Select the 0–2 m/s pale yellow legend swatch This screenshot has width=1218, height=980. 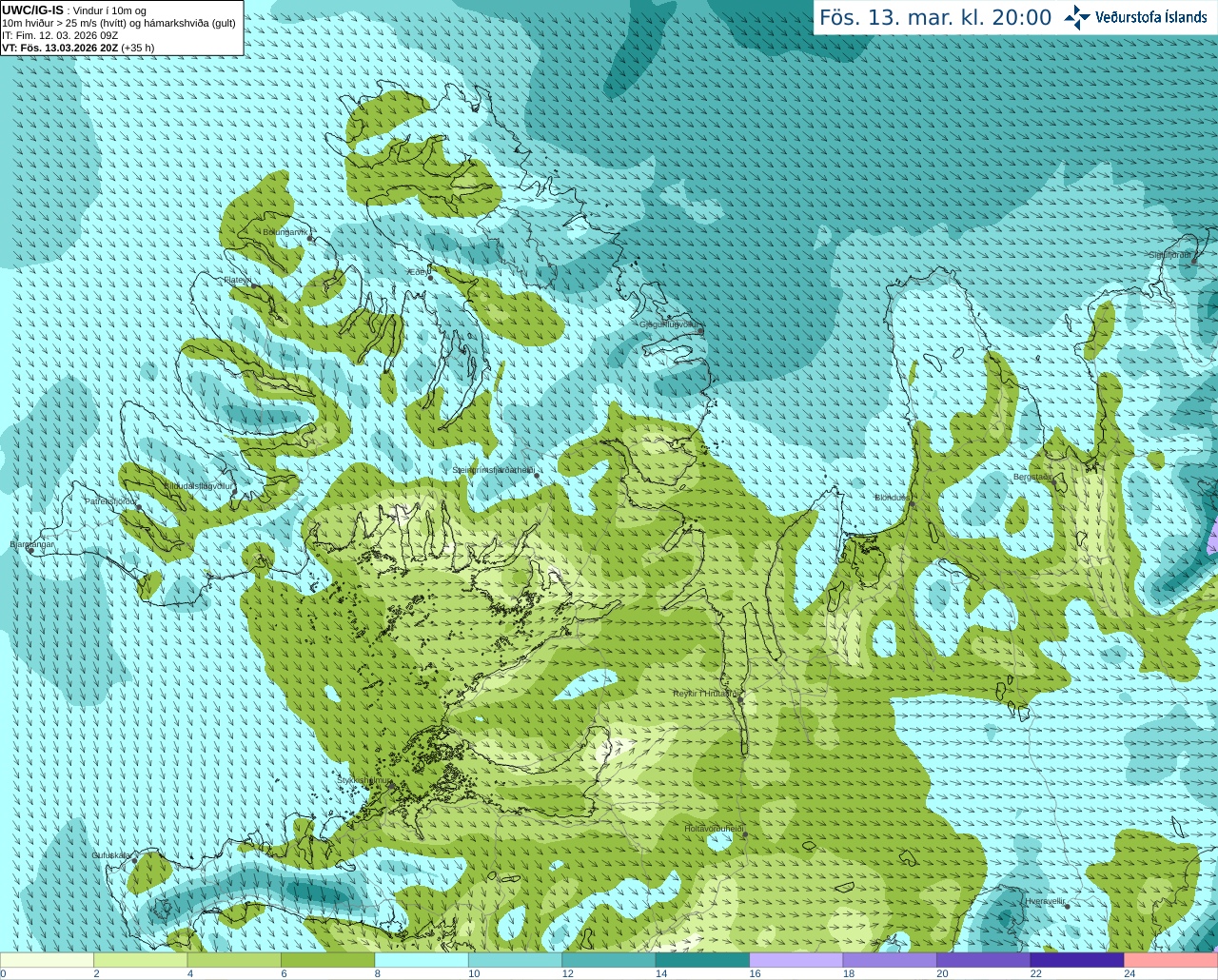pyautogui.click(x=48, y=960)
